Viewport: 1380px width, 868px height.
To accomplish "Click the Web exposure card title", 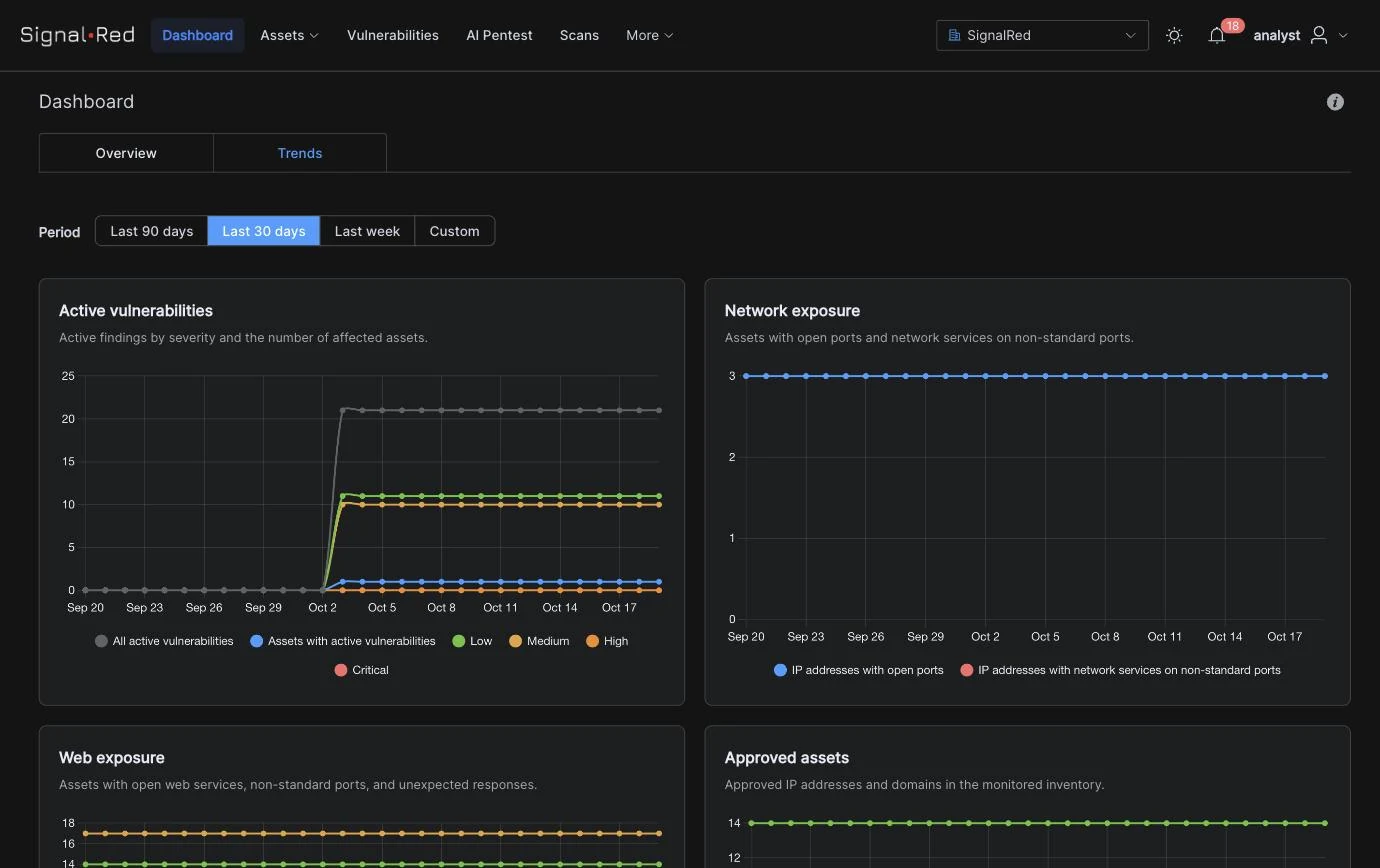I will tap(112, 758).
